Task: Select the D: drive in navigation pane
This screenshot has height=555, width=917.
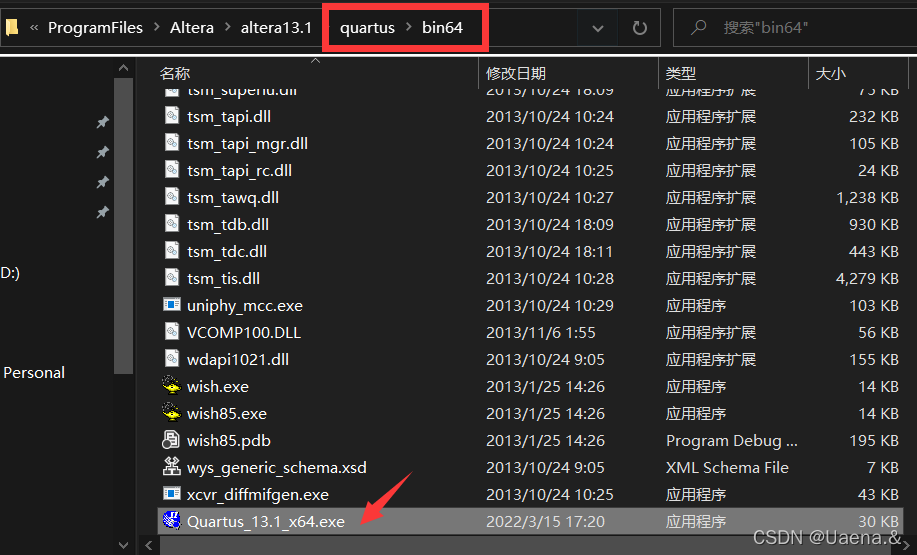Action: click(10, 273)
